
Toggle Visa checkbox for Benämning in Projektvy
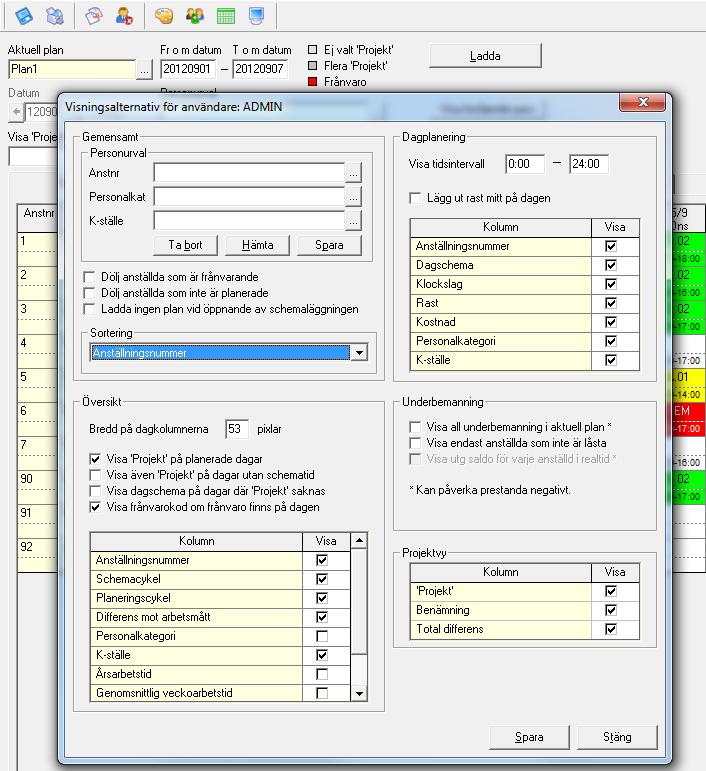(611, 610)
